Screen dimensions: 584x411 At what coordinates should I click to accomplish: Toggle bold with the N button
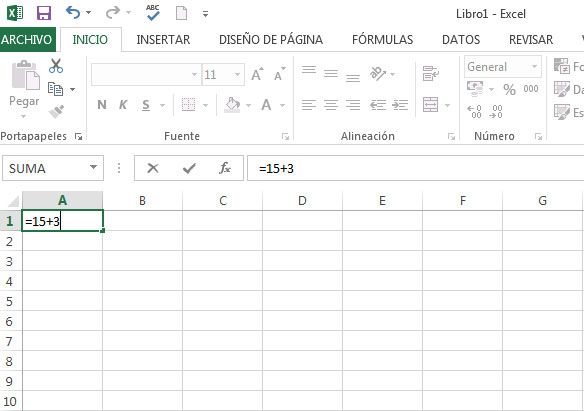[102, 105]
